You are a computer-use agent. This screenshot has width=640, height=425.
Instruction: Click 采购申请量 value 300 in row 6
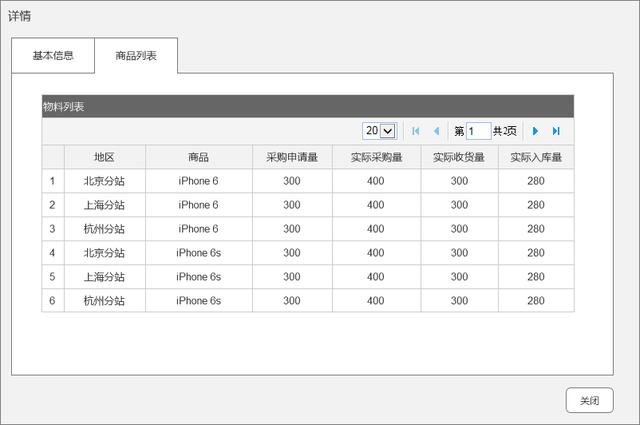(292, 301)
